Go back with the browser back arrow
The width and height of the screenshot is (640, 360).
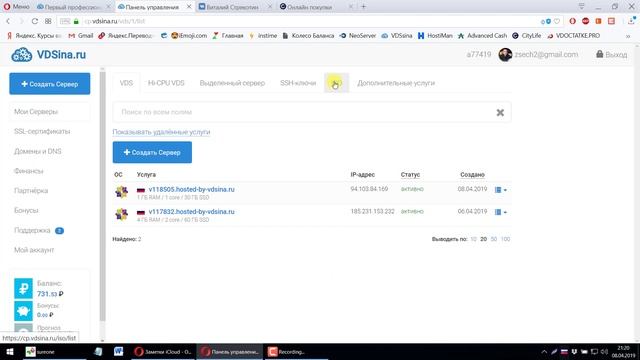8,21
